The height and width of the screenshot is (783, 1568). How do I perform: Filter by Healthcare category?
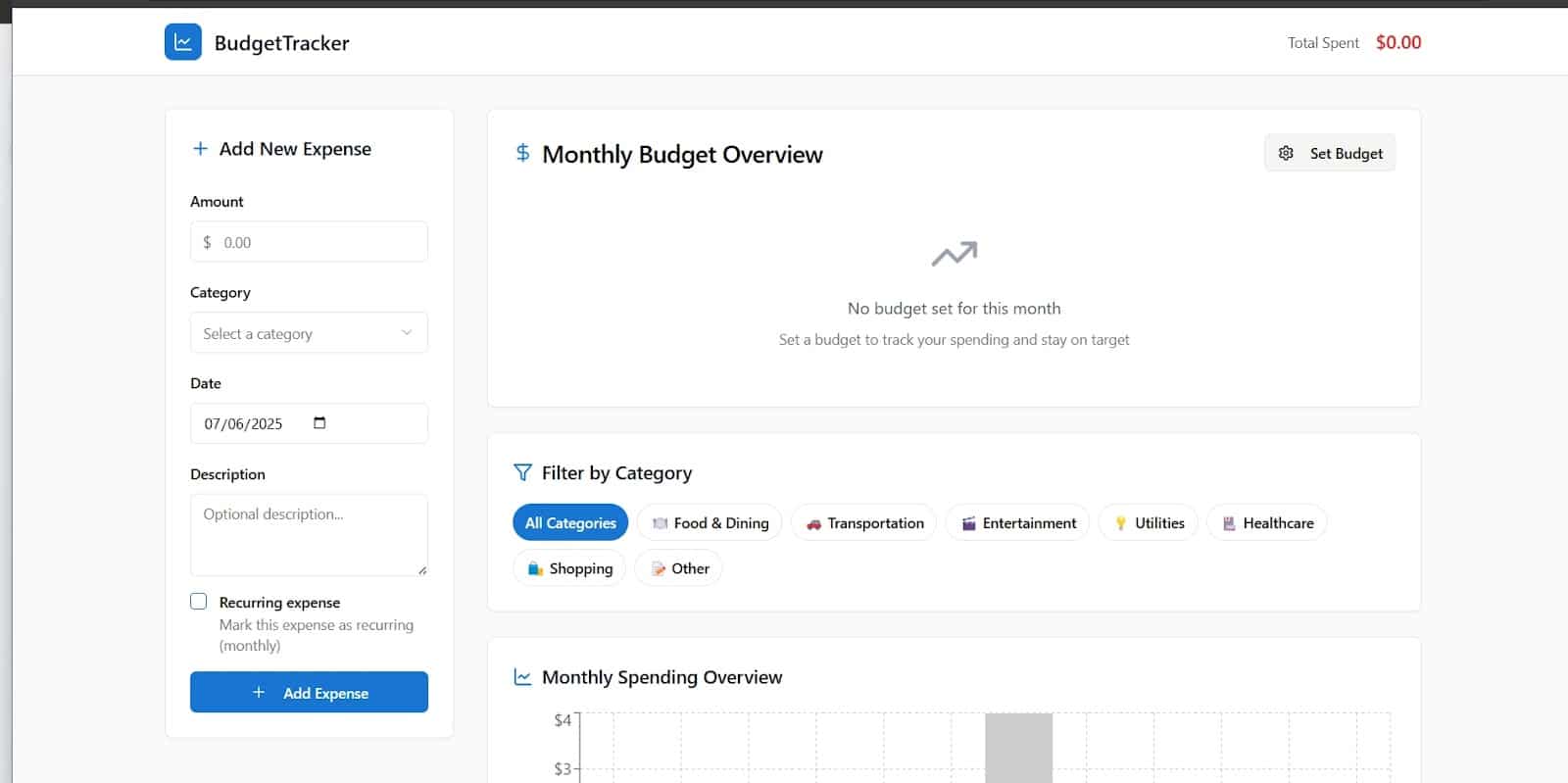1267,523
